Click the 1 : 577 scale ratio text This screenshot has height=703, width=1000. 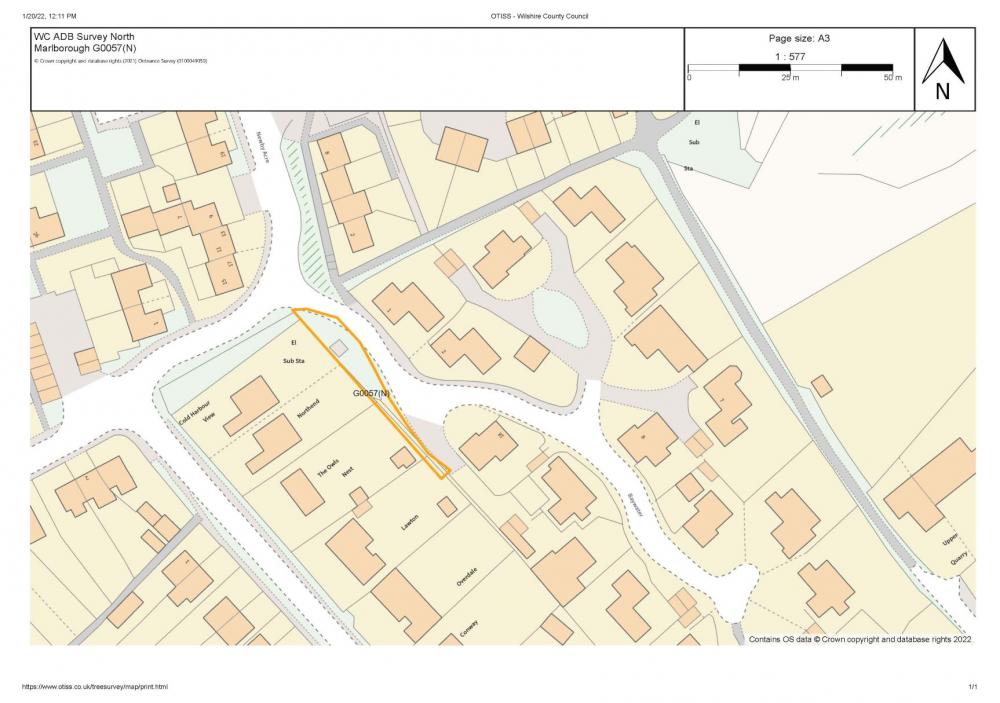[790, 57]
